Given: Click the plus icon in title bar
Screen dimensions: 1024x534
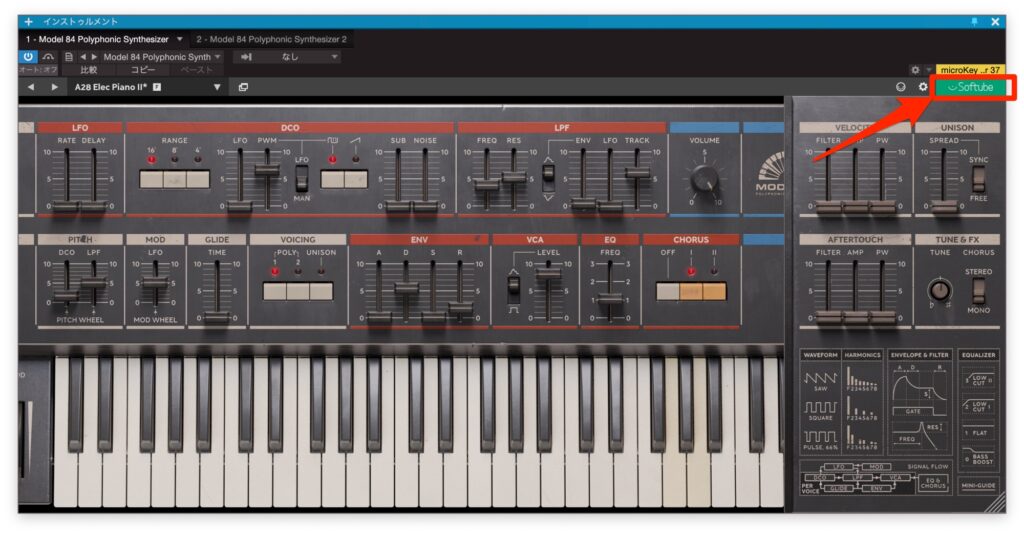Looking at the screenshot, I should pyautogui.click(x=28, y=21).
